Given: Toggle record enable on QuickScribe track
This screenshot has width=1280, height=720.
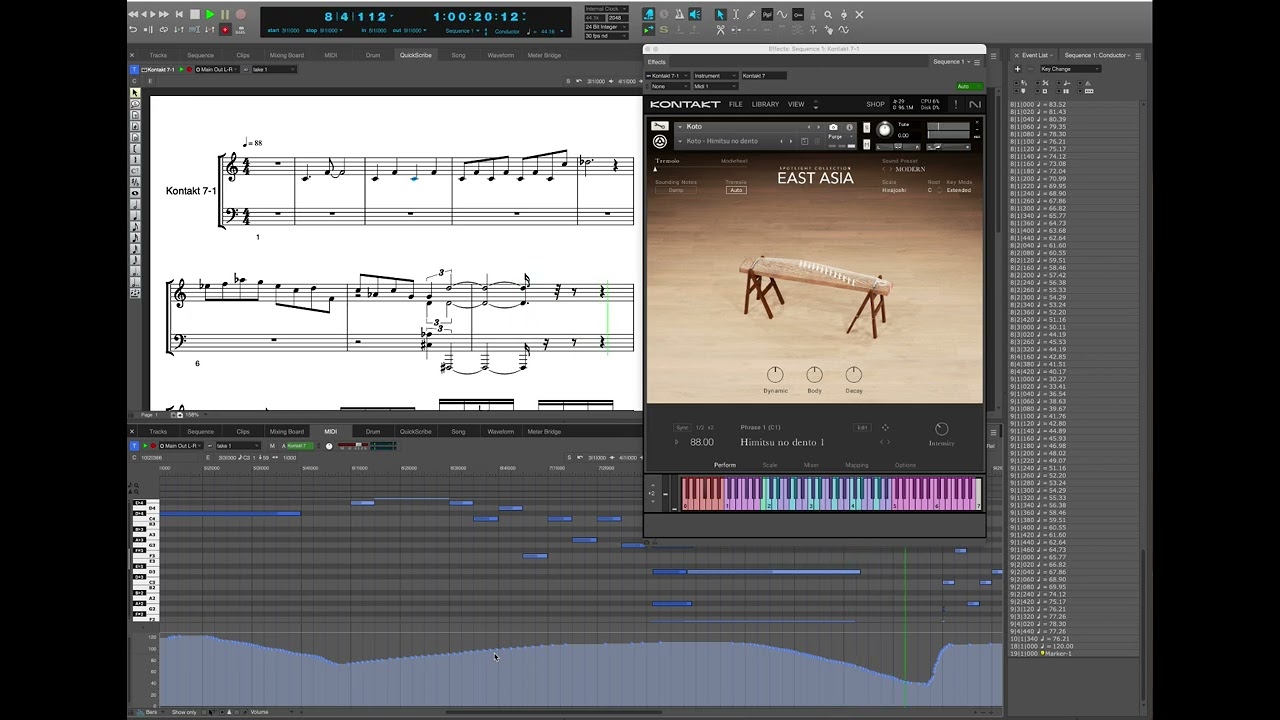Looking at the screenshot, I should click(190, 69).
